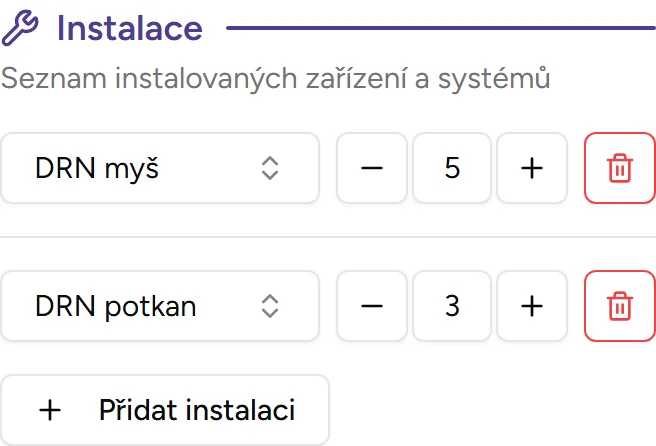Delete the DRN myš installation row
Screen dimensions: 656x446
point(620,168)
